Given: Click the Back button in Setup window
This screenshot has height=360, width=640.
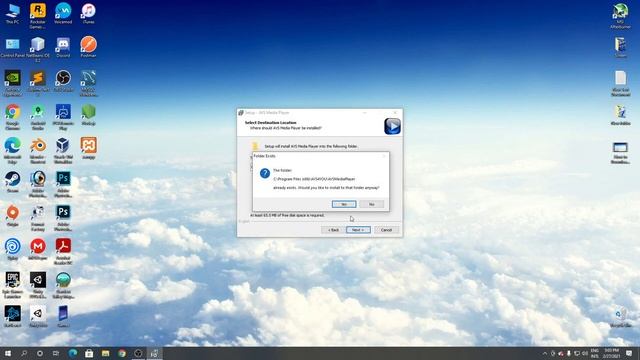Looking at the screenshot, I should tap(333, 230).
